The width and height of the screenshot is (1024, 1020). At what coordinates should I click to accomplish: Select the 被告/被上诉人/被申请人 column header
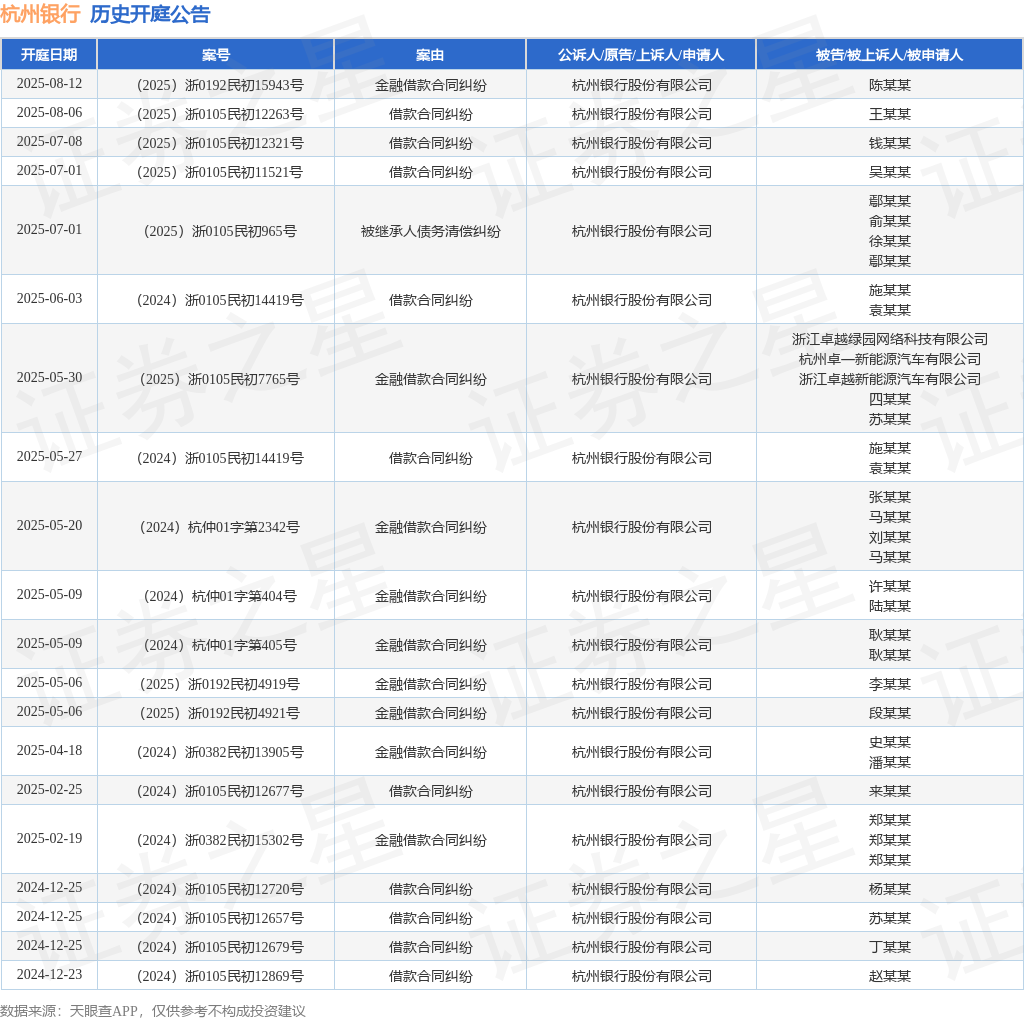(x=889, y=55)
